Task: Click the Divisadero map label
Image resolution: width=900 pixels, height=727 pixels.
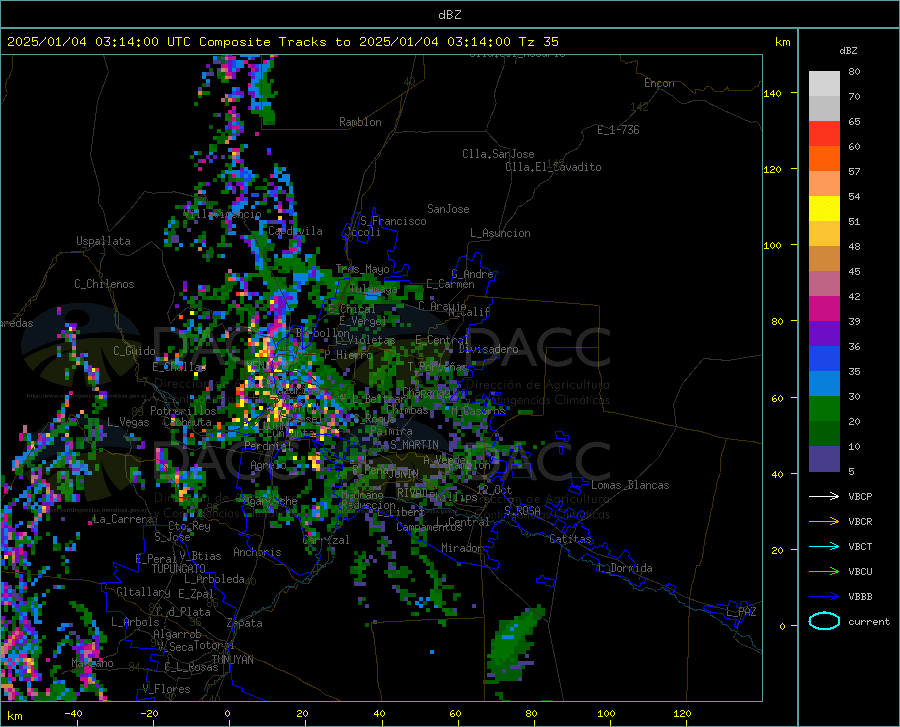Action: (x=488, y=349)
